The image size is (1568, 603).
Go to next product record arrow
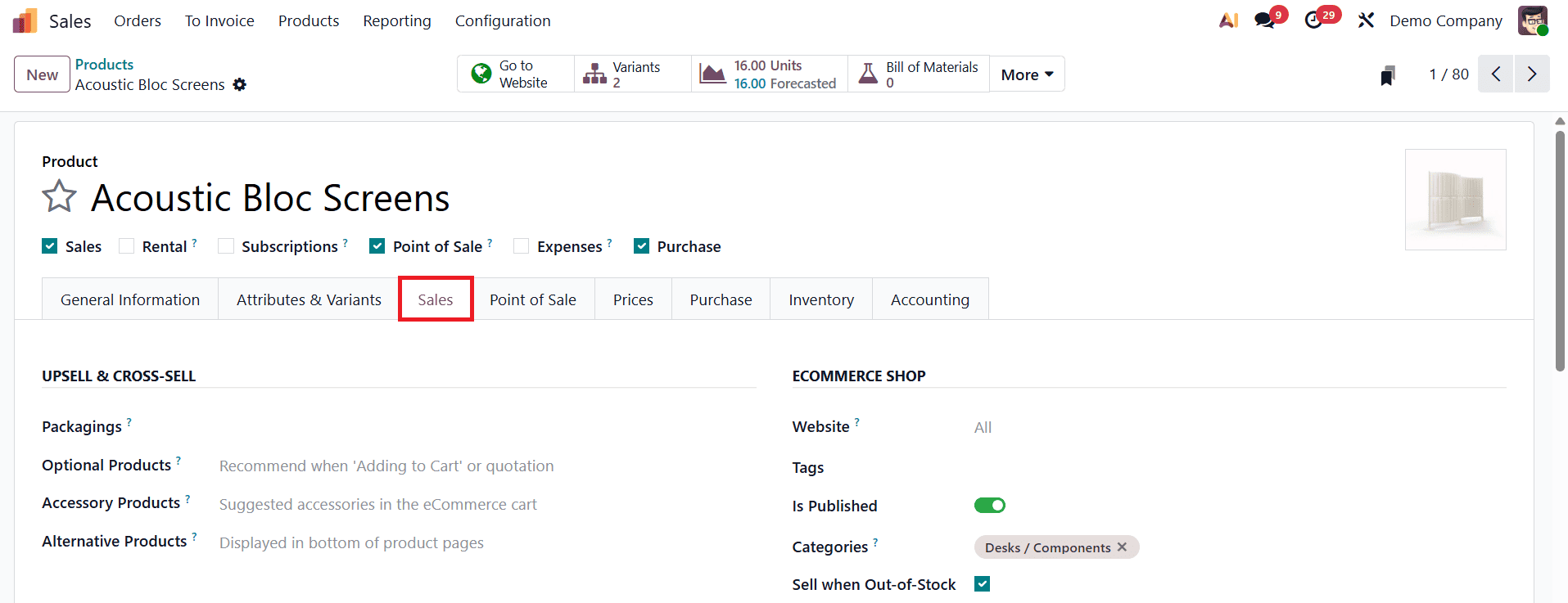1532,74
